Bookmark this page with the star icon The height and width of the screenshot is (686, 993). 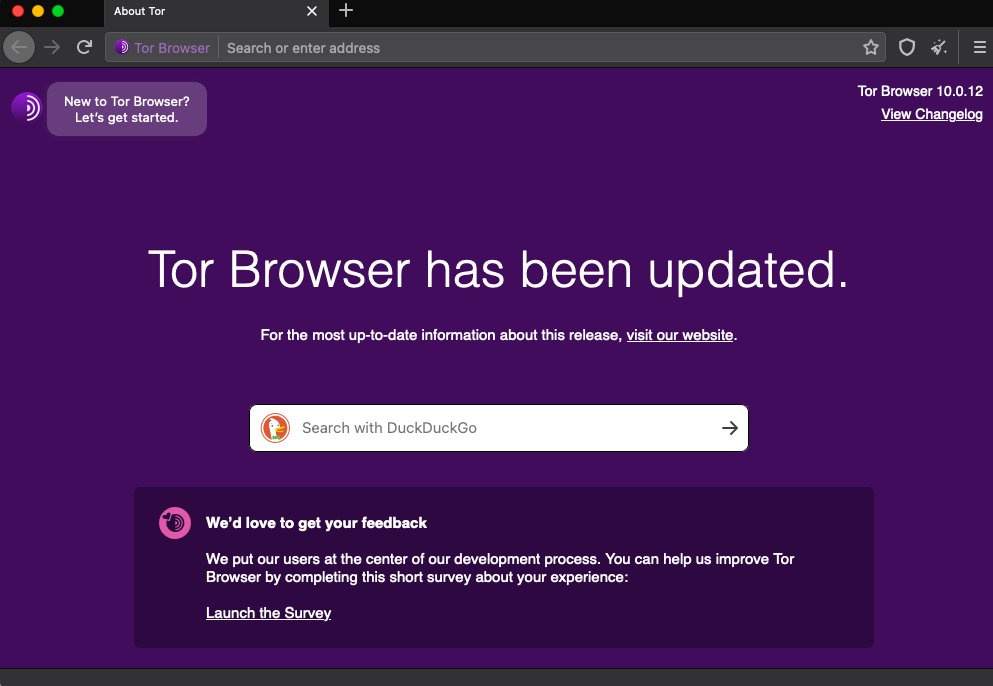pyautogui.click(x=871, y=48)
